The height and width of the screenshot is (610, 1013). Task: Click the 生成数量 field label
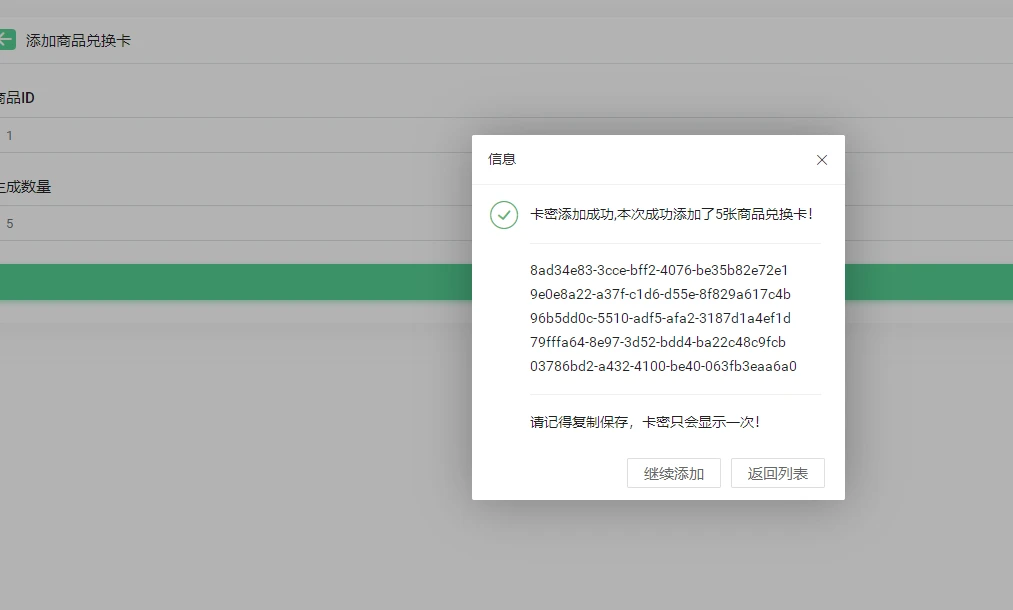click(26, 186)
